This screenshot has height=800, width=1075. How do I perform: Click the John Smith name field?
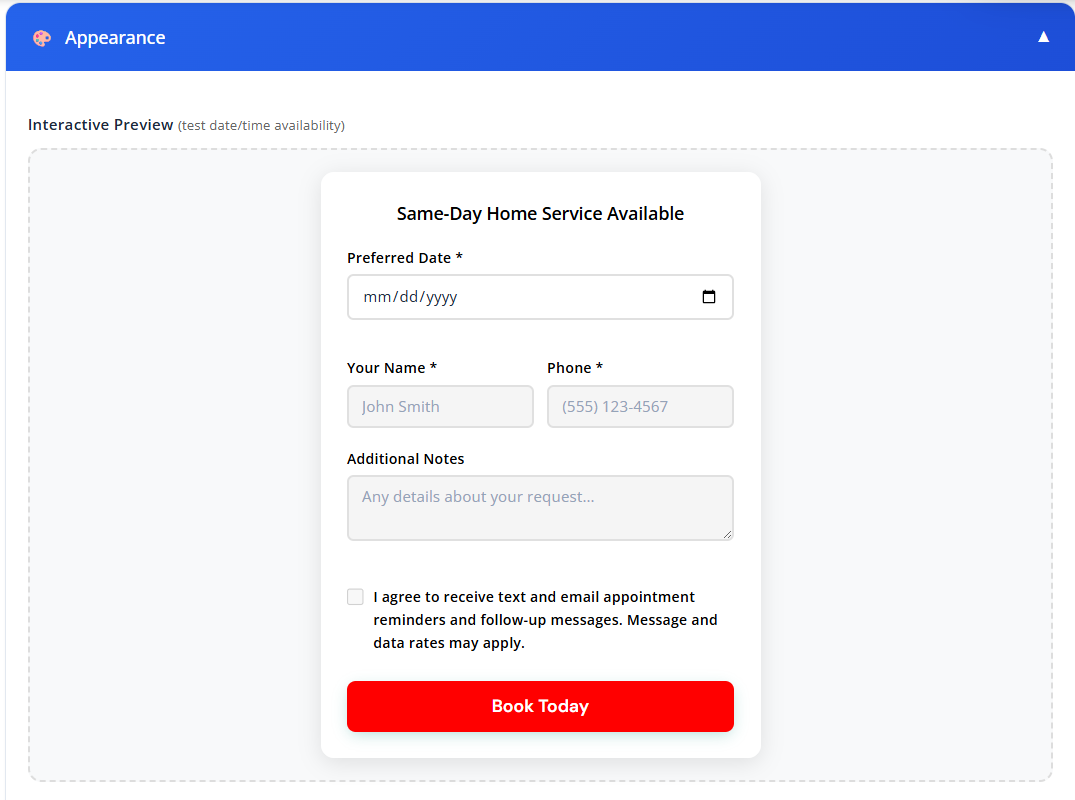click(x=440, y=406)
